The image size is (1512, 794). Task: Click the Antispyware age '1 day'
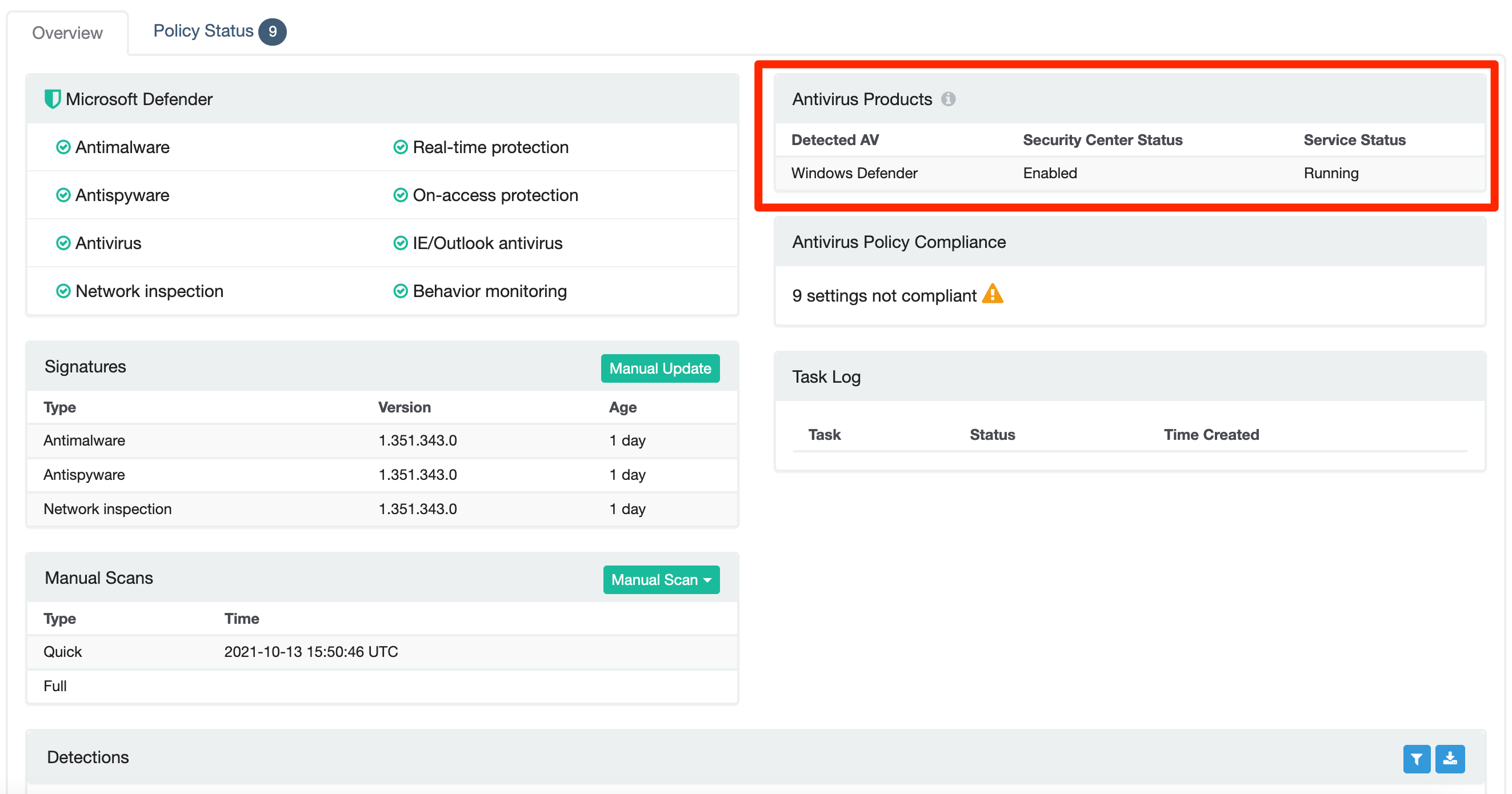(627, 475)
